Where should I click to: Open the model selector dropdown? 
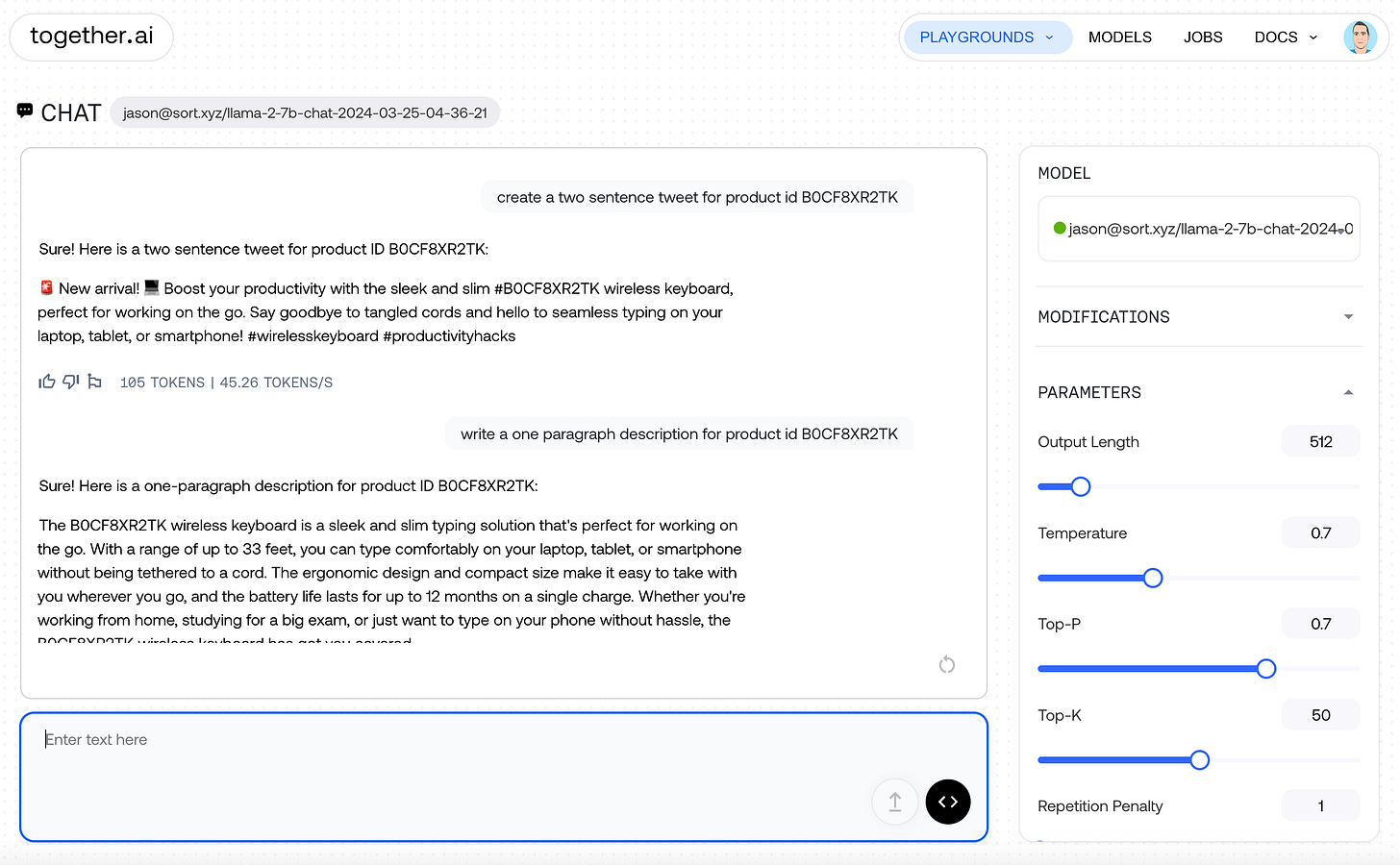1199,229
